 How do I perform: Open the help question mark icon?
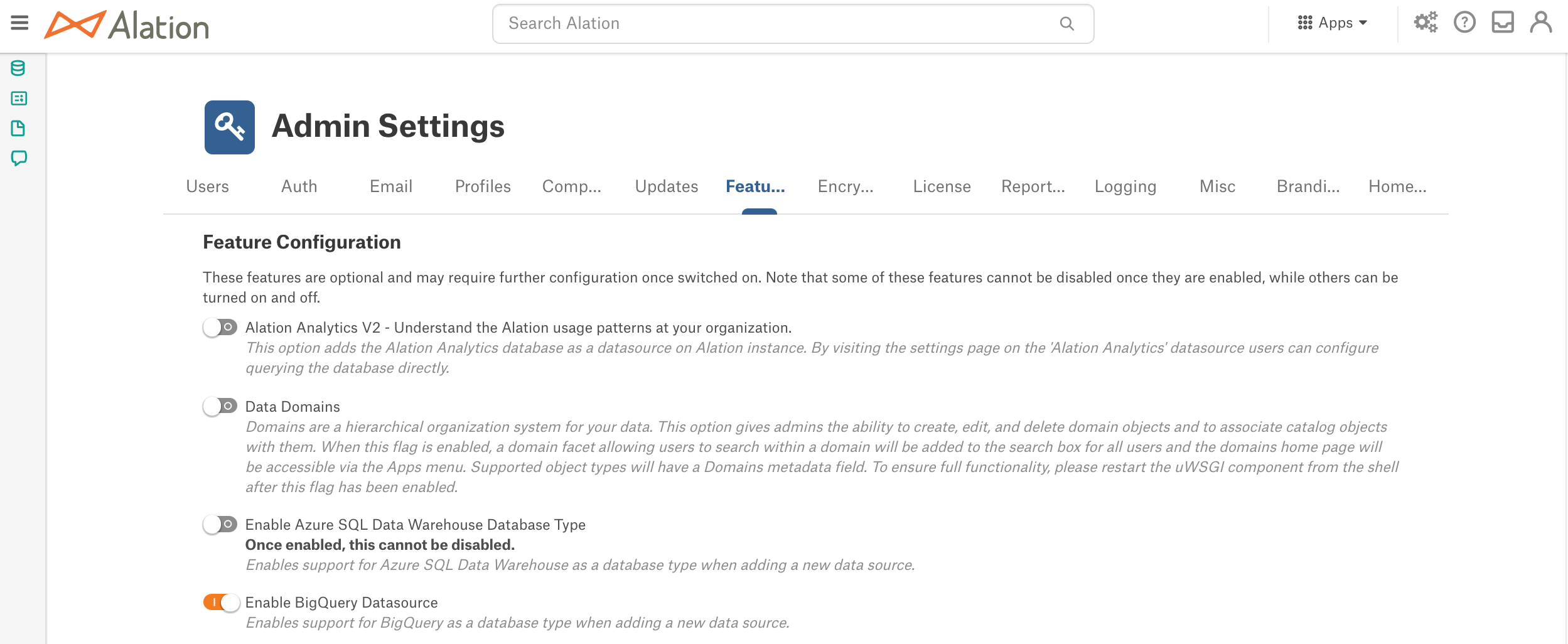click(x=1464, y=23)
